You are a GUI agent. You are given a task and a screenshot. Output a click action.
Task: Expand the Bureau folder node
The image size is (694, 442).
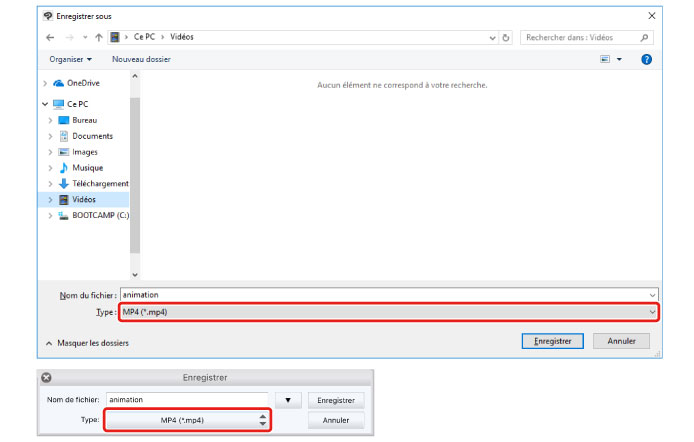coord(50,120)
